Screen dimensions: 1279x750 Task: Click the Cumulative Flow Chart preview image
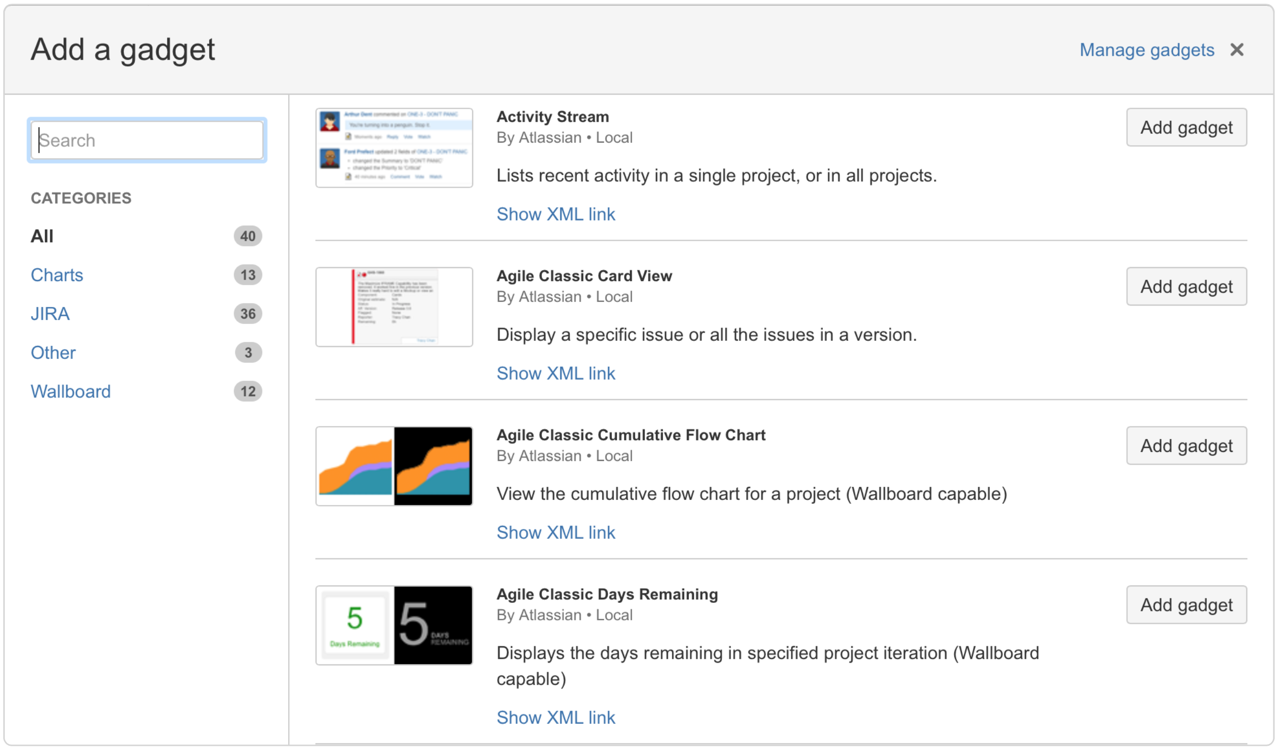pyautogui.click(x=394, y=466)
